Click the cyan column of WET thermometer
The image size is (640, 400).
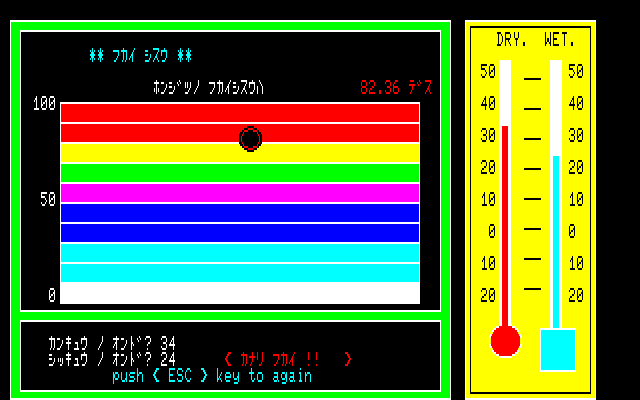point(556,242)
